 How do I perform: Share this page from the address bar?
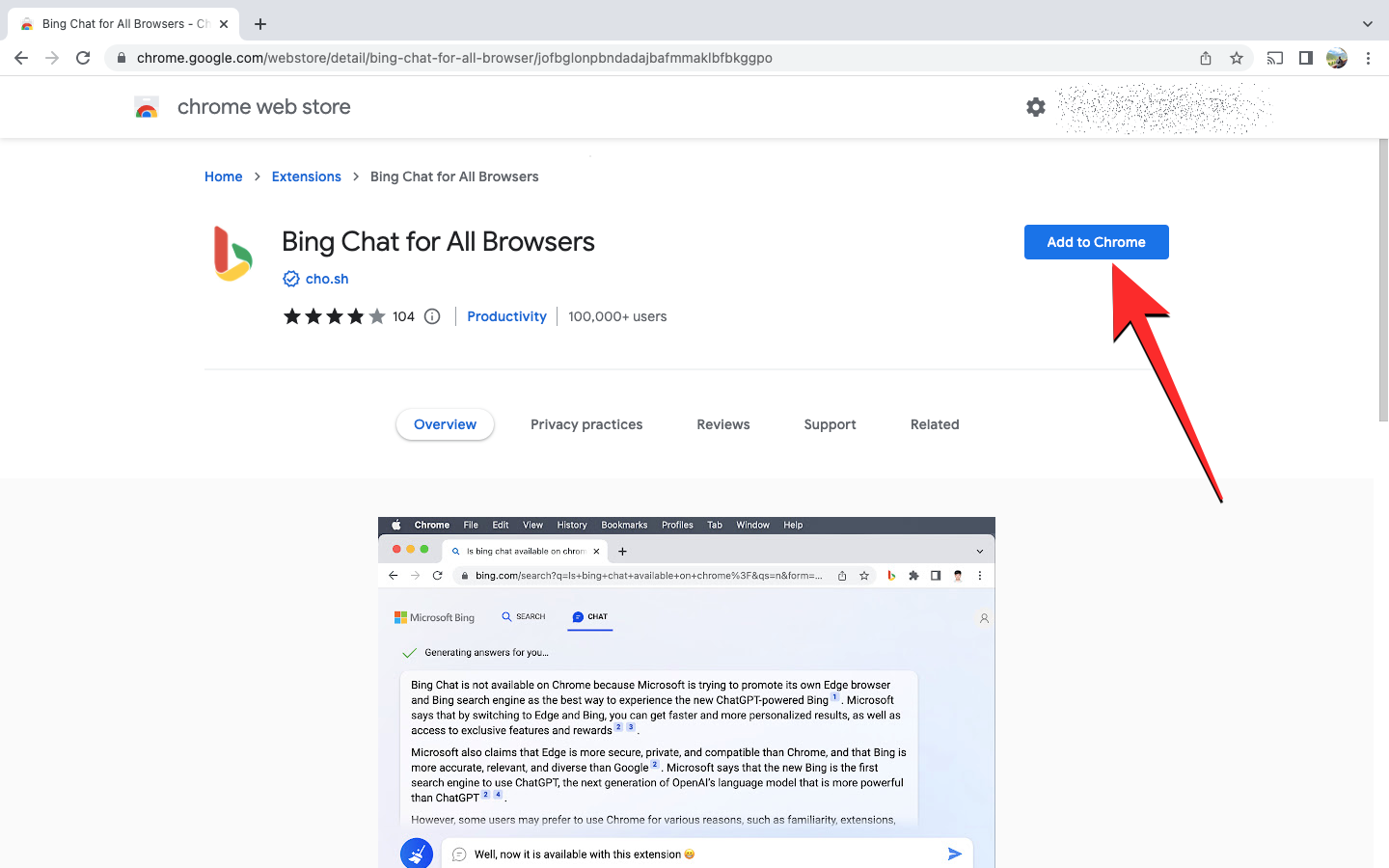coord(1206,58)
